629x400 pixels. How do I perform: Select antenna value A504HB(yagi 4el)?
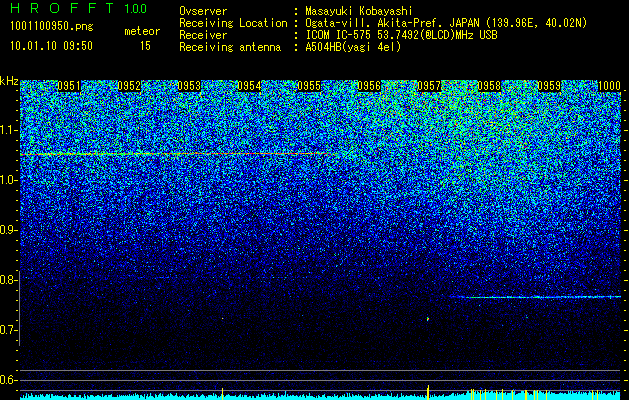353,47
